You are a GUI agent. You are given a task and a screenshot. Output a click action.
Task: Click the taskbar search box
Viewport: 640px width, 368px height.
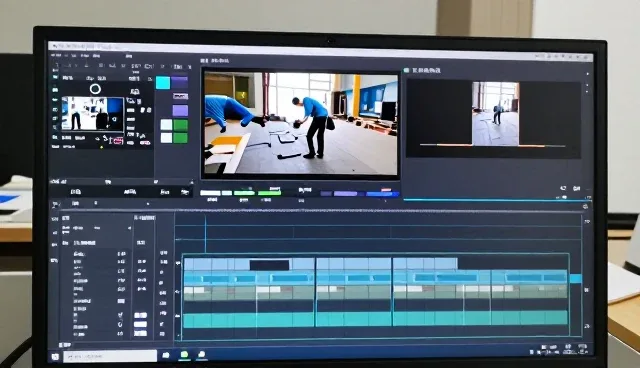110,356
